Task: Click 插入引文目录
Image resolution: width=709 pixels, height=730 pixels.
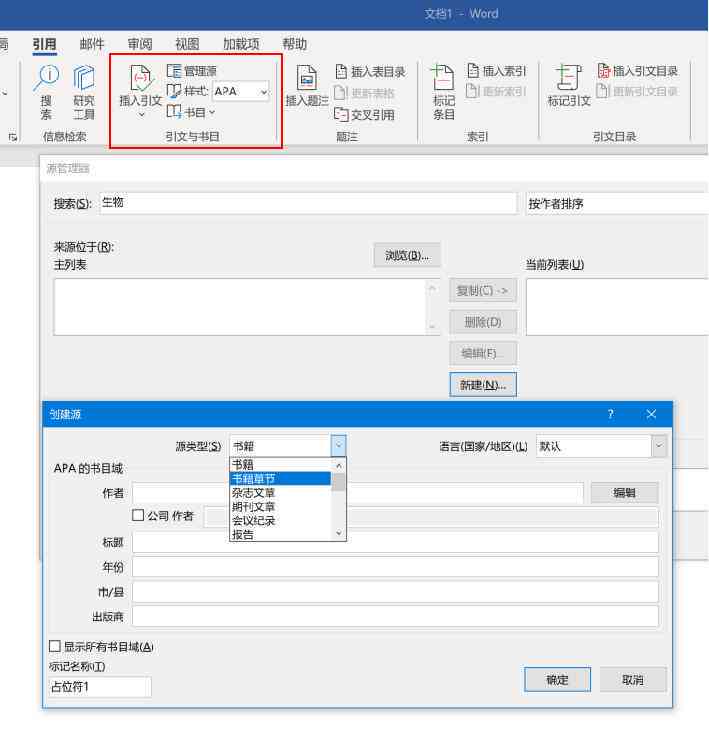Action: [x=637, y=71]
